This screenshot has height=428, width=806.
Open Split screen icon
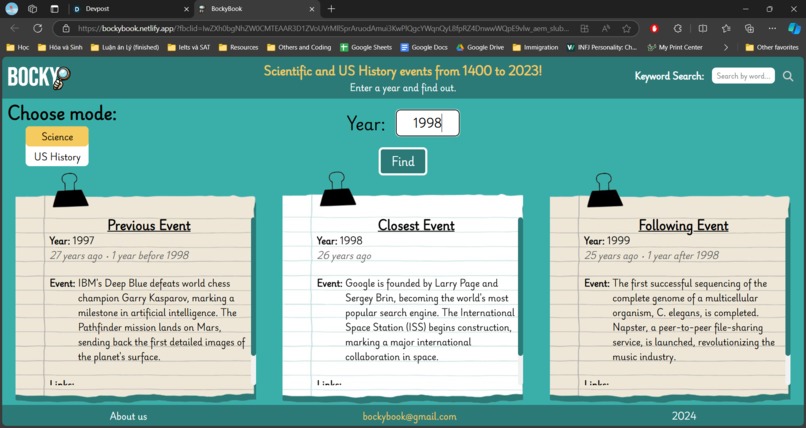[703, 29]
